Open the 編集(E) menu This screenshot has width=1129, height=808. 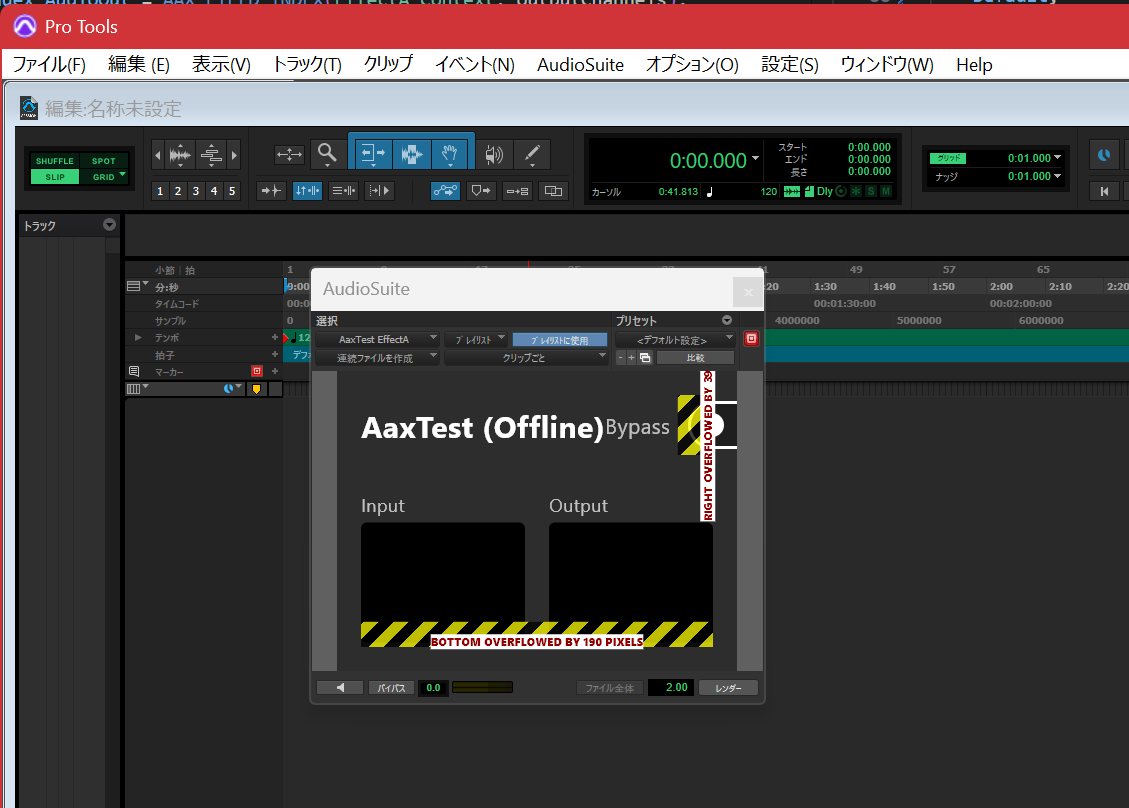(x=139, y=65)
